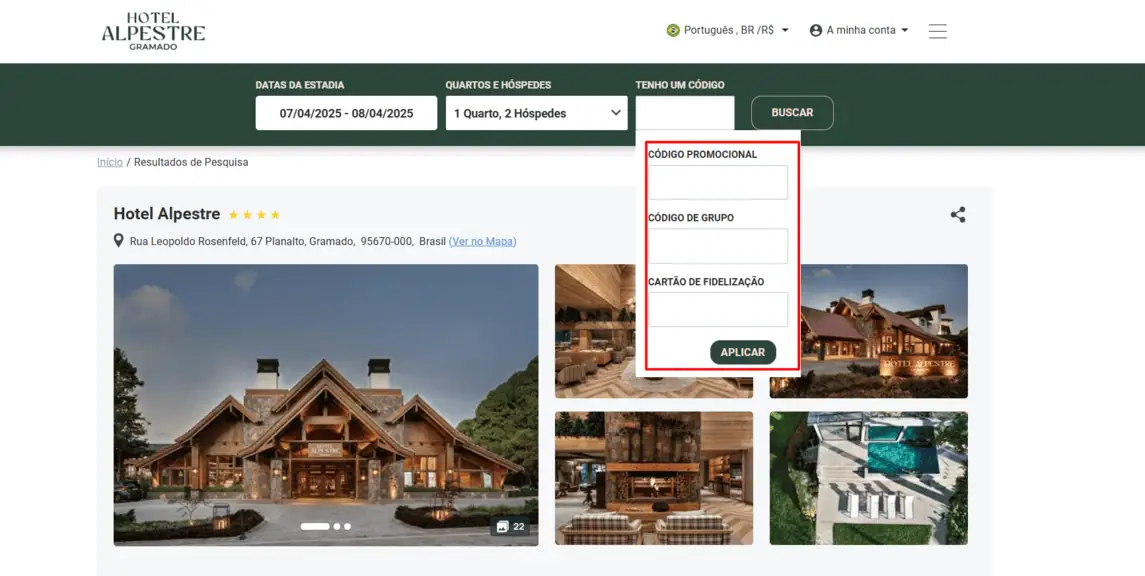Expand the 1 Quarto, 2 Hóspedes dropdown
The width and height of the screenshot is (1145, 576).
[x=537, y=113]
